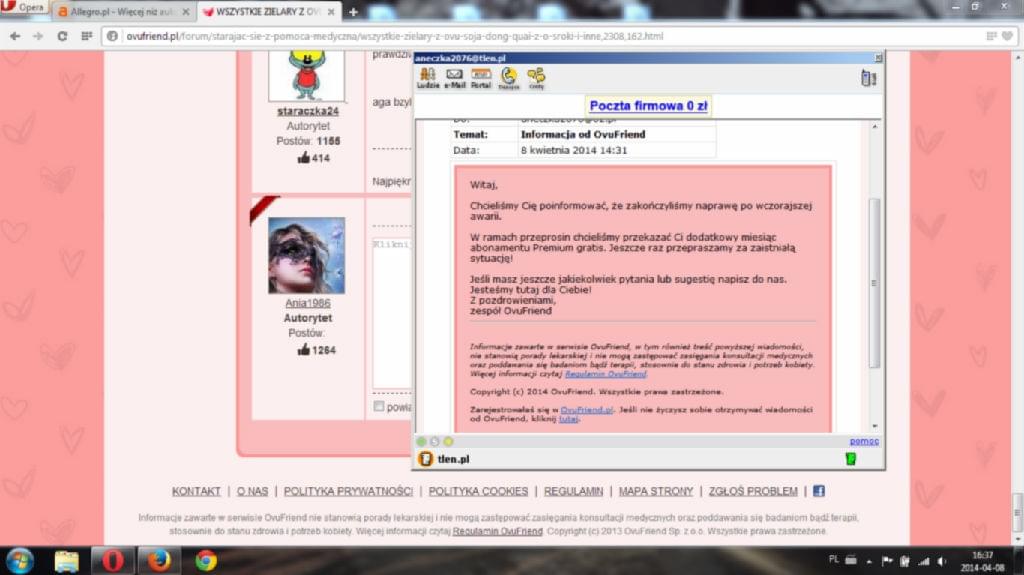Open KONTAKT footer link
The image size is (1024, 575).
(196, 491)
